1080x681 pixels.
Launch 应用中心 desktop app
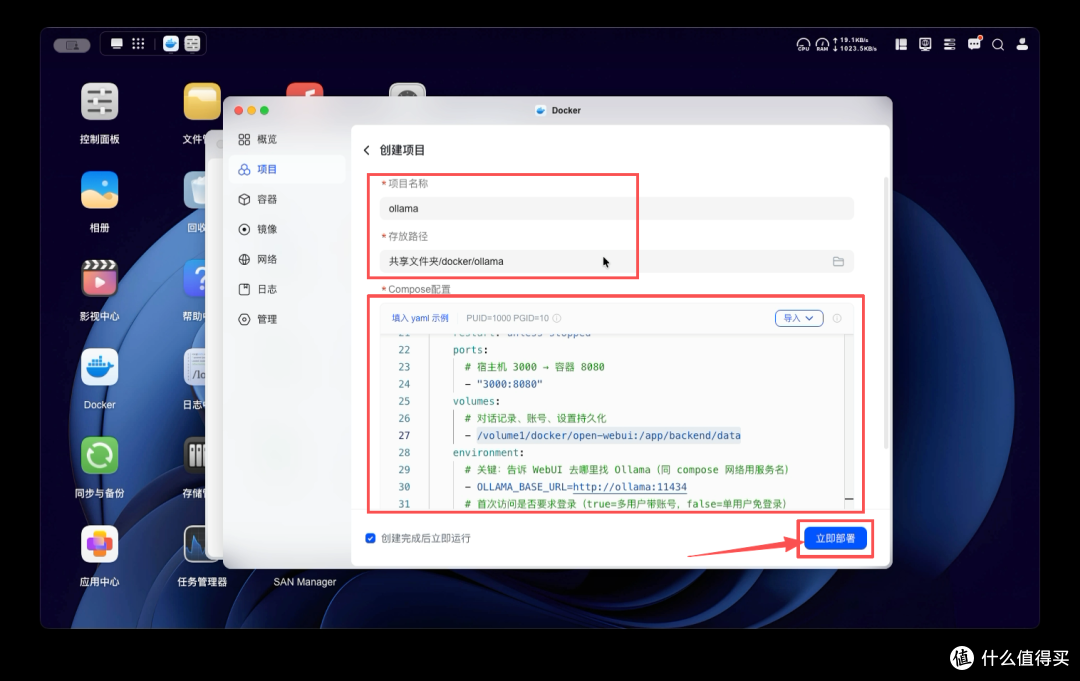(x=99, y=544)
